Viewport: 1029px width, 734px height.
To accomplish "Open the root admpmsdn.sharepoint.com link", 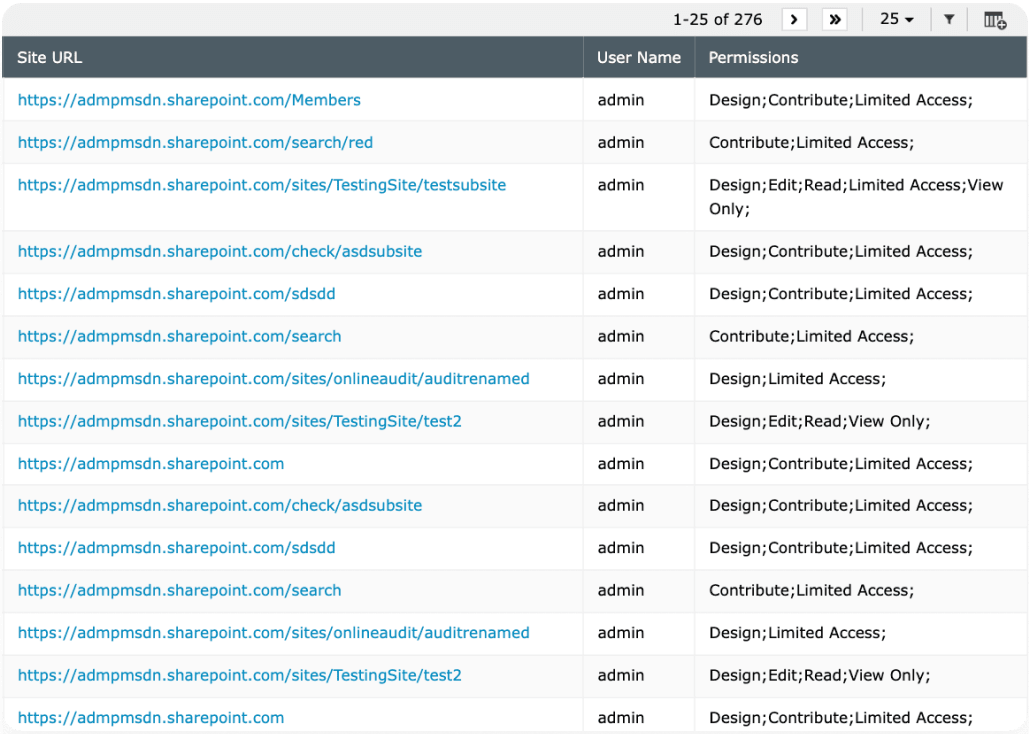I will [151, 463].
